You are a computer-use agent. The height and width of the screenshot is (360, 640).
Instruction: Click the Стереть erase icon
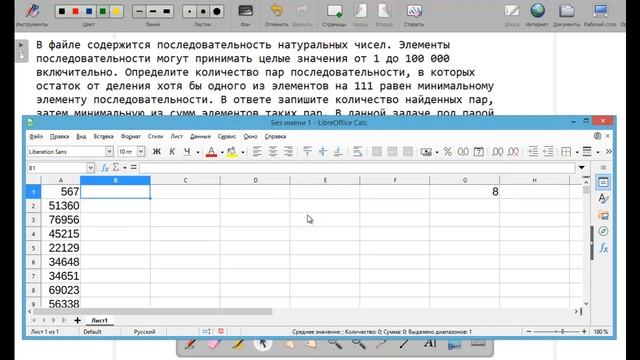[x=414, y=11]
